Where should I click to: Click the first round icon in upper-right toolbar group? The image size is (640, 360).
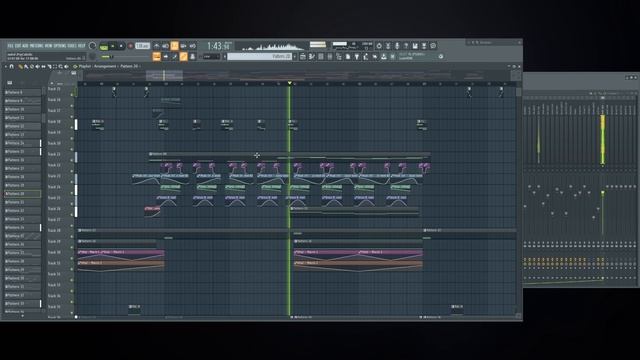(379, 46)
